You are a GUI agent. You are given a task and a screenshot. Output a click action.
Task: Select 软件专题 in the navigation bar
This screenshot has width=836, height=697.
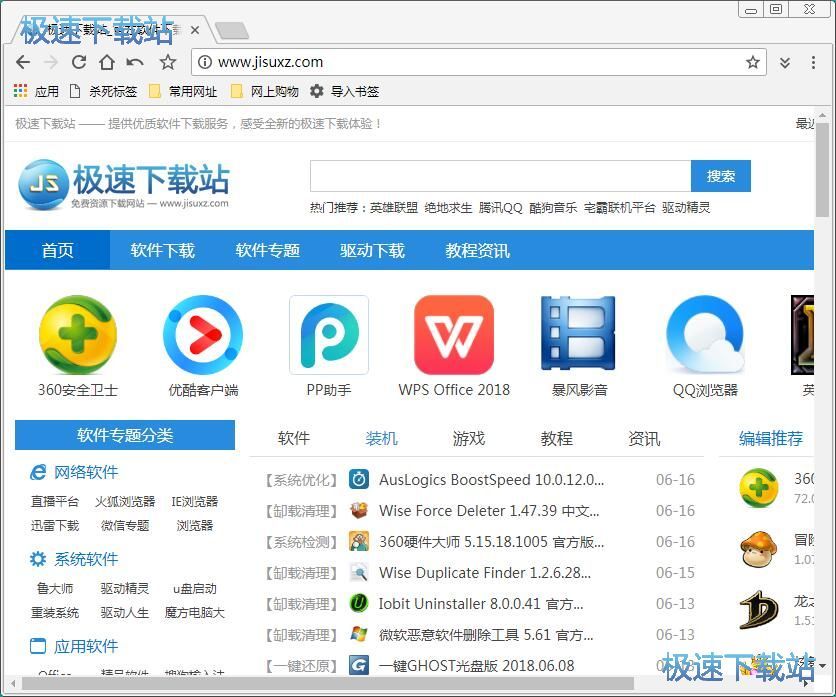(268, 250)
